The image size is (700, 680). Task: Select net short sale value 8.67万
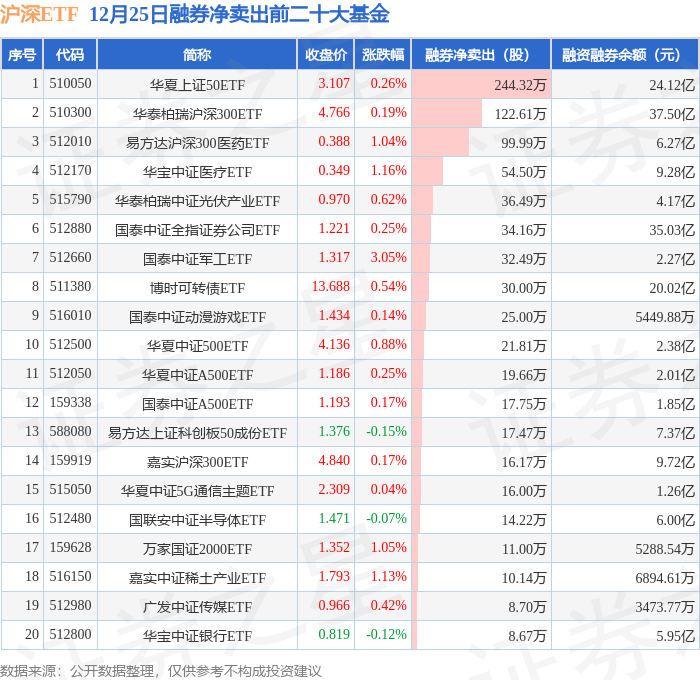click(527, 636)
